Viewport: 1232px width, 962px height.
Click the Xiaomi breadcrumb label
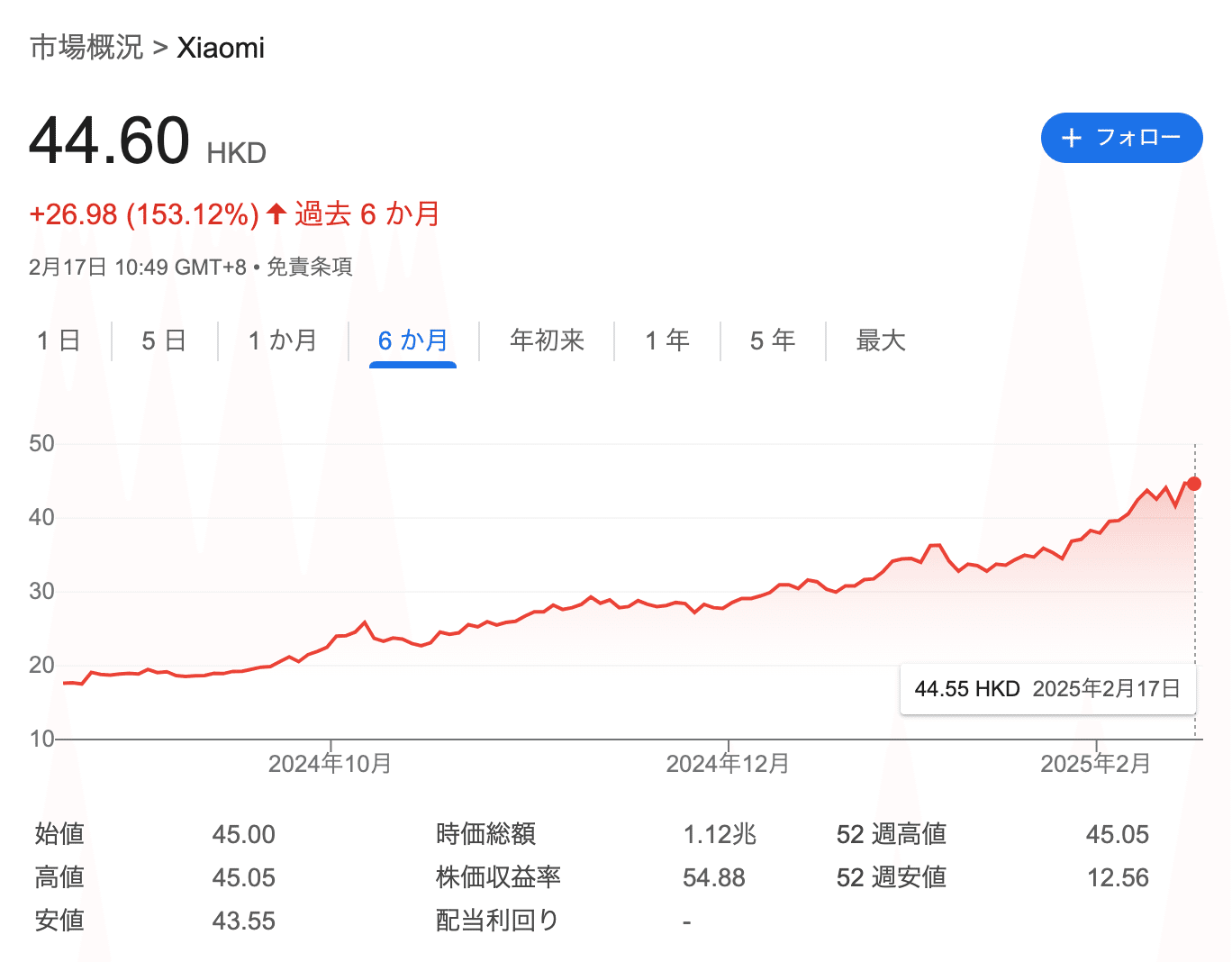pyautogui.click(x=221, y=47)
